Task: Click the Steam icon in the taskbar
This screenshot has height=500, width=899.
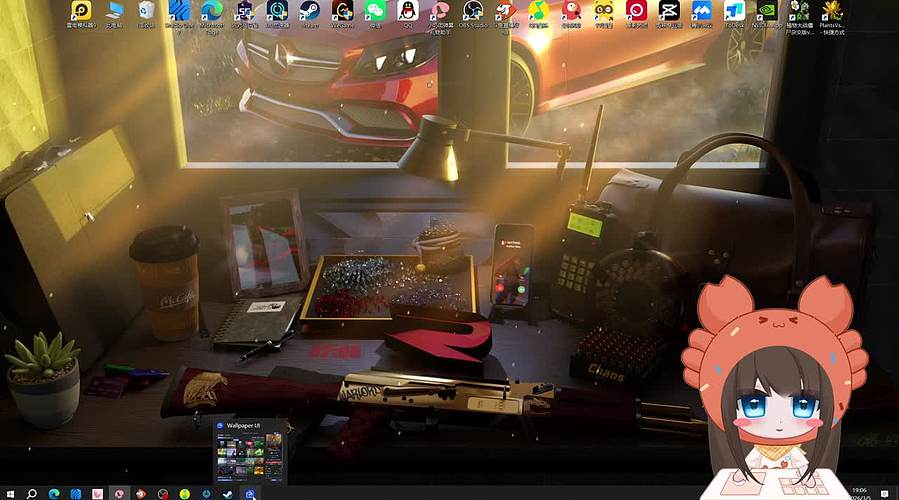Action: [228, 493]
